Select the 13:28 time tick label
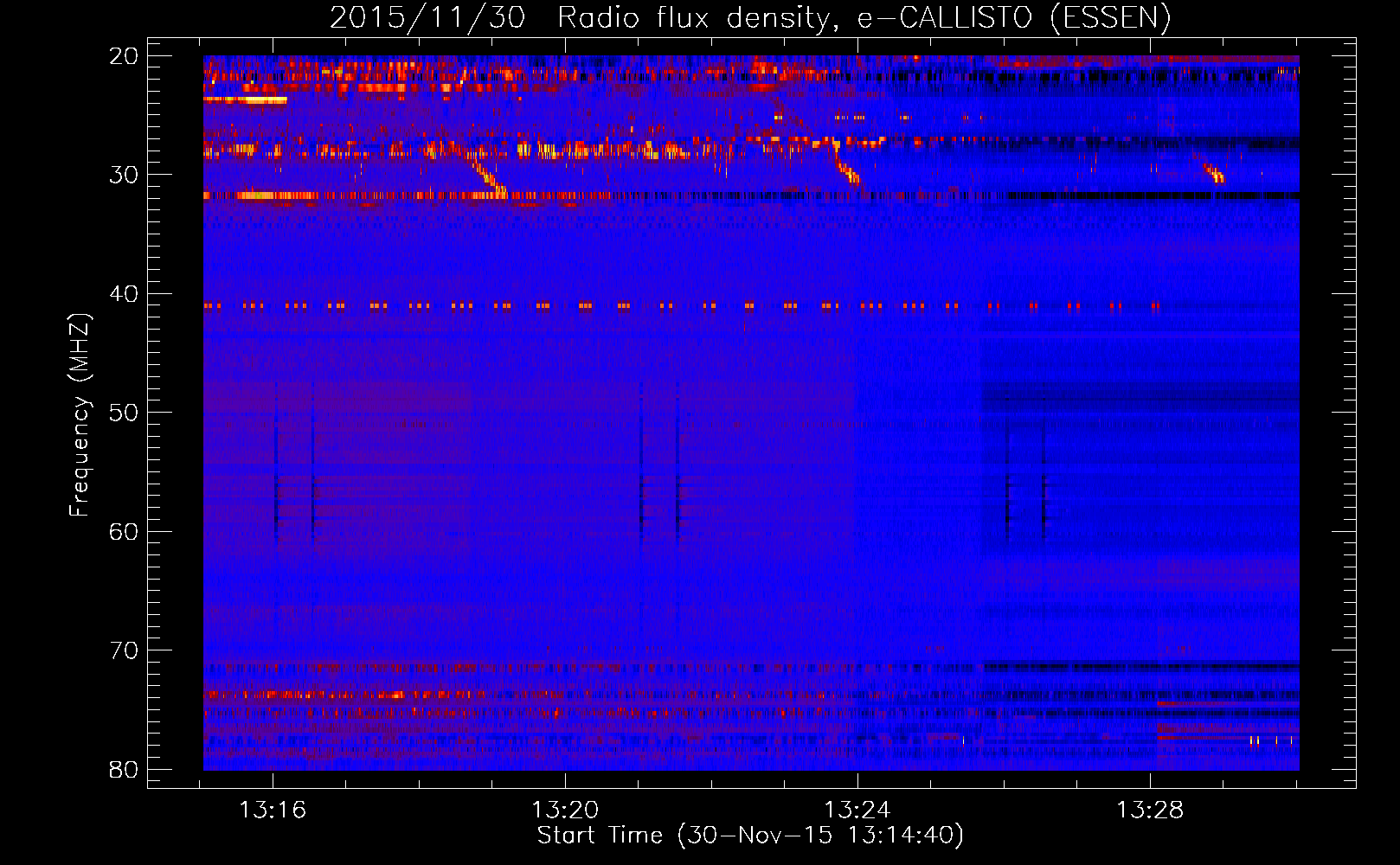The image size is (1400, 865). point(1150,811)
